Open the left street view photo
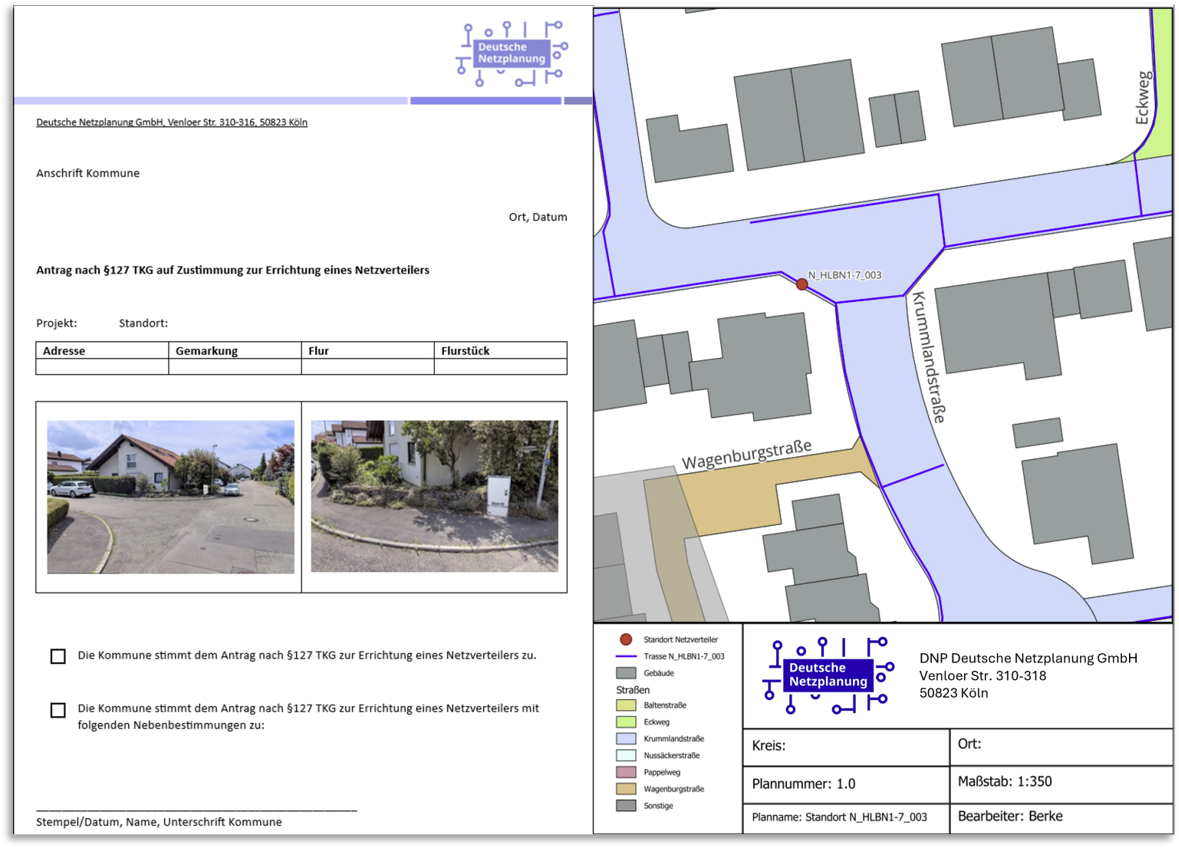The height and width of the screenshot is (848, 1179). pos(170,497)
